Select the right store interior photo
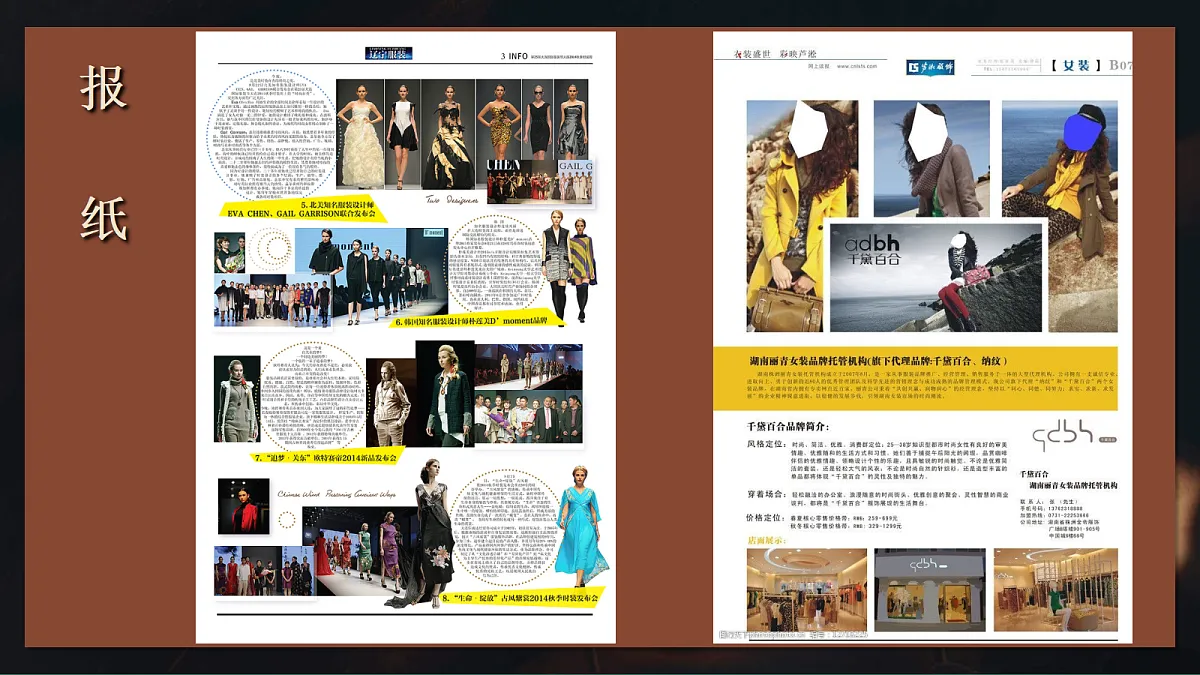This screenshot has height=675, width=1200. [1056, 590]
